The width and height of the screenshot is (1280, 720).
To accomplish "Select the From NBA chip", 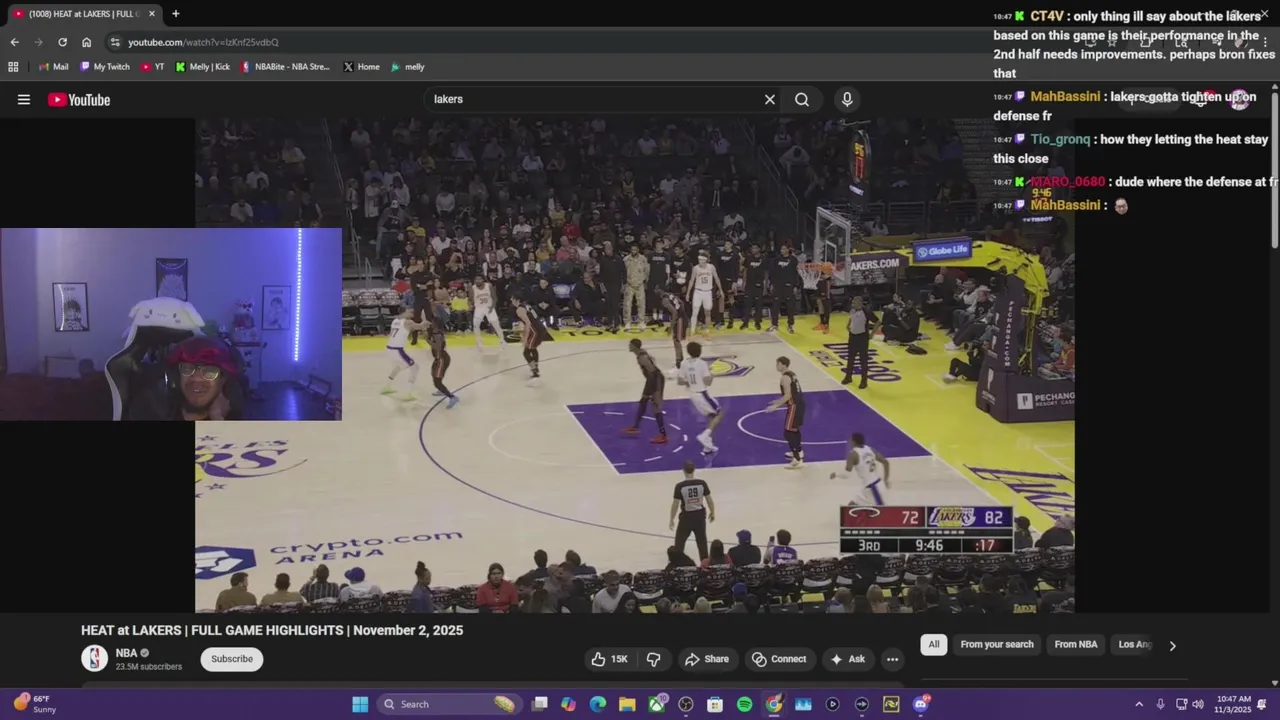I will tap(1076, 645).
